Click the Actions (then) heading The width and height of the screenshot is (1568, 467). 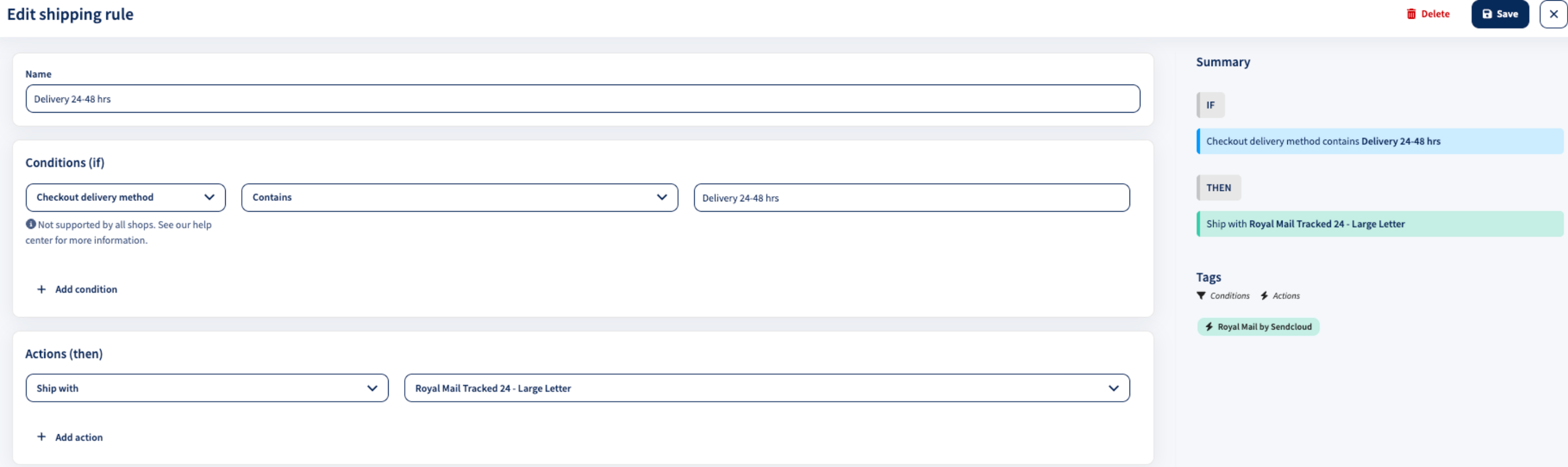[x=64, y=354]
